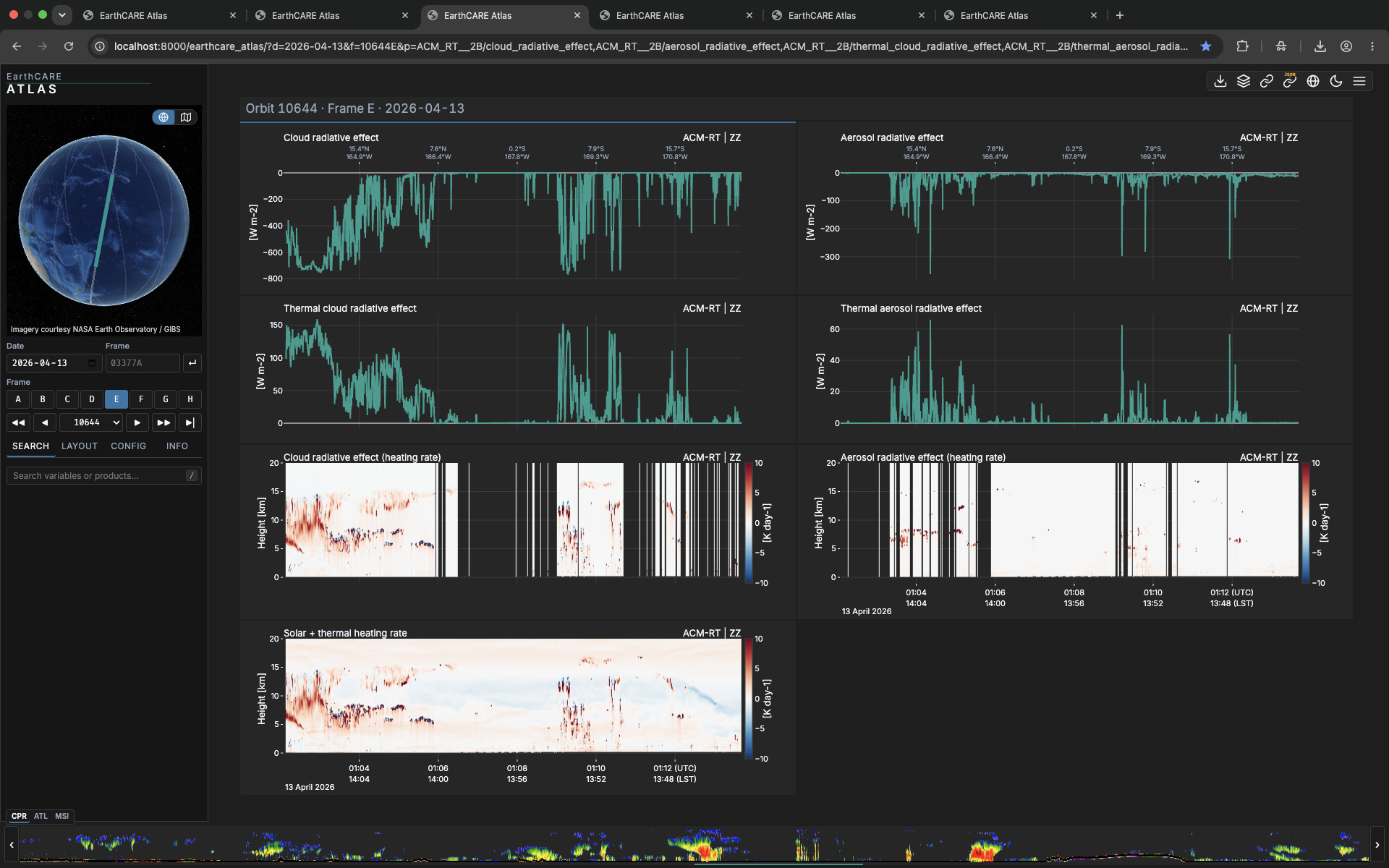1389x868 pixels.
Task: Open the layers stack icon
Action: [x=1244, y=81]
